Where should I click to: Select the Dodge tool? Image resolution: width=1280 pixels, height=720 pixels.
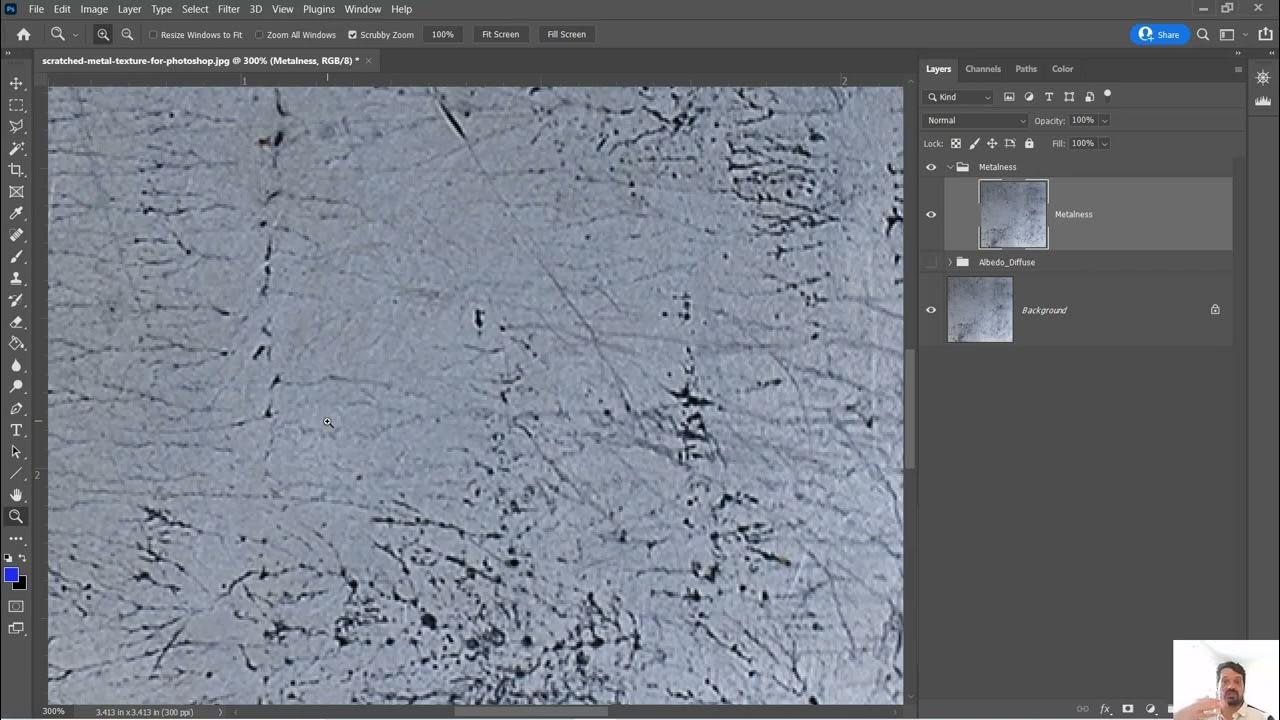point(16,387)
